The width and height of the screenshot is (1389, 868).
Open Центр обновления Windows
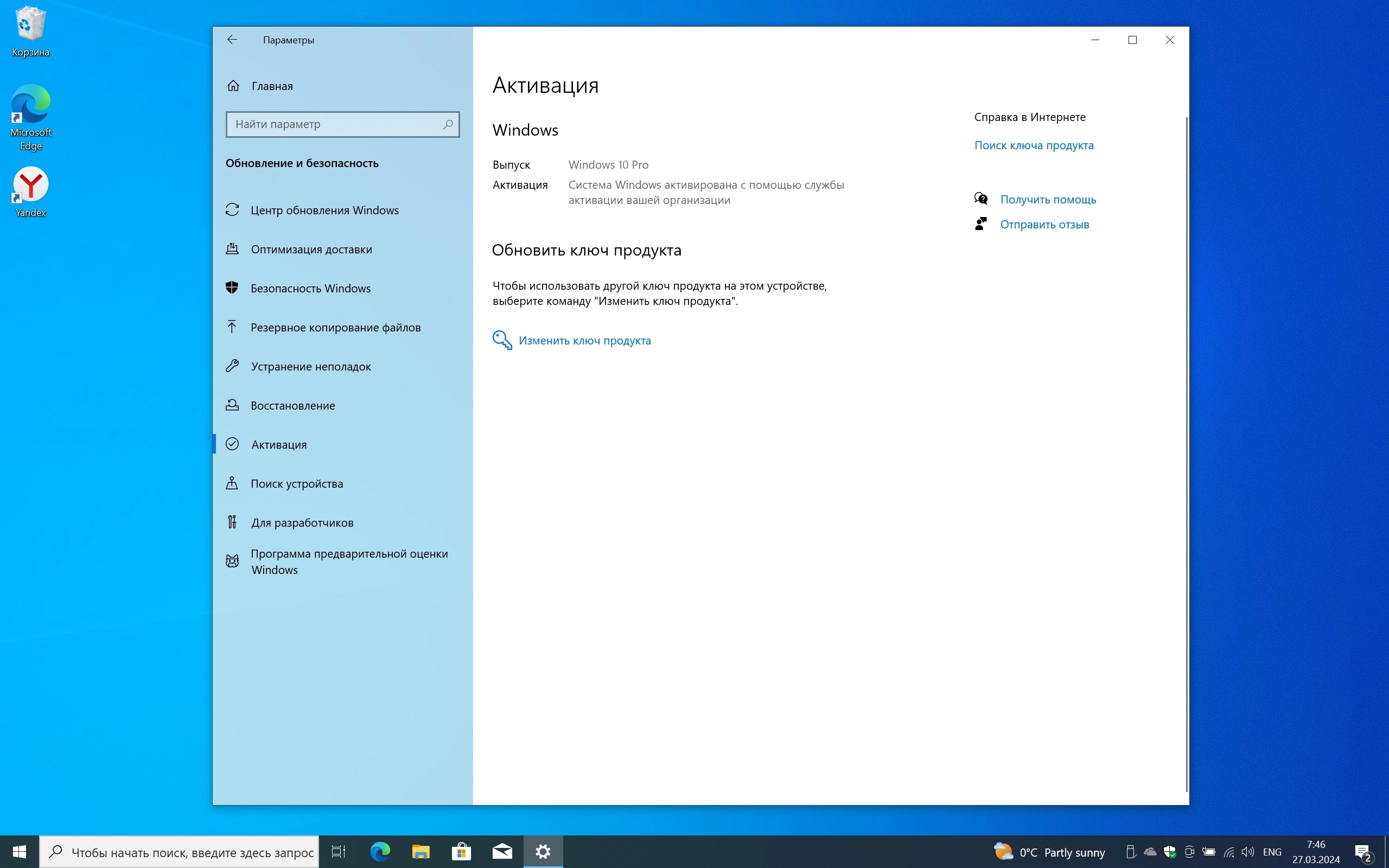324,210
